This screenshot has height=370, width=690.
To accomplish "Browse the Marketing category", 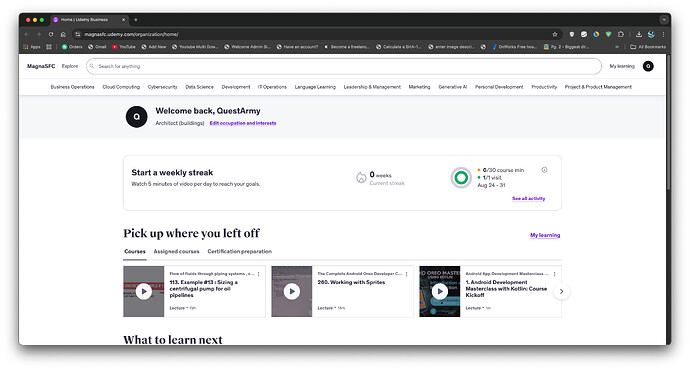I will pos(419,87).
